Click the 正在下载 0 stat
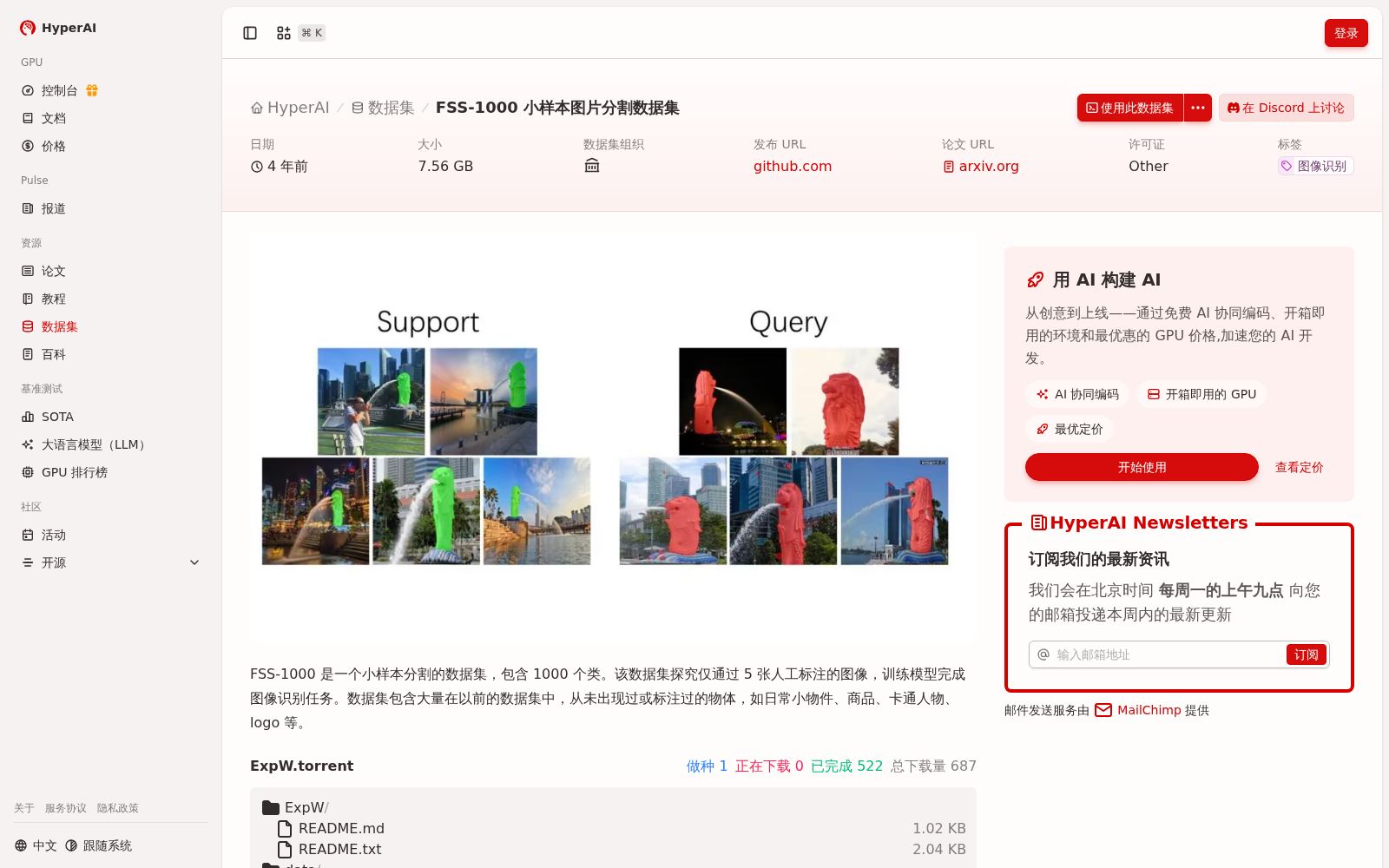The height and width of the screenshot is (868, 1389). point(769,766)
